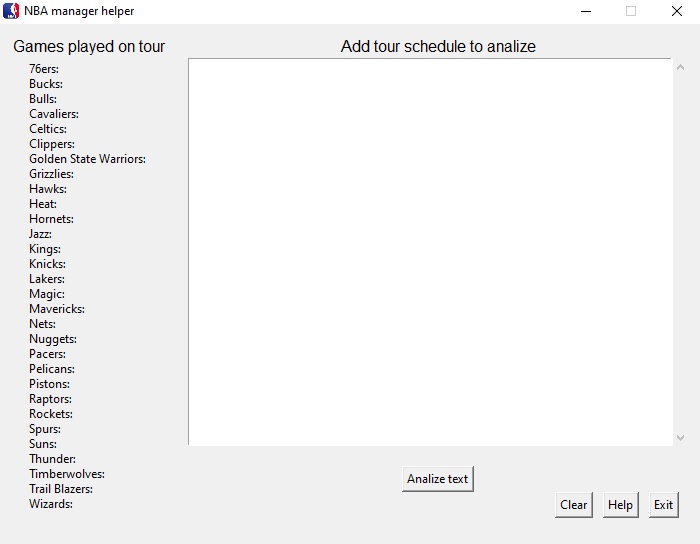Select the Thunder: label
700x544 pixels.
click(x=52, y=459)
